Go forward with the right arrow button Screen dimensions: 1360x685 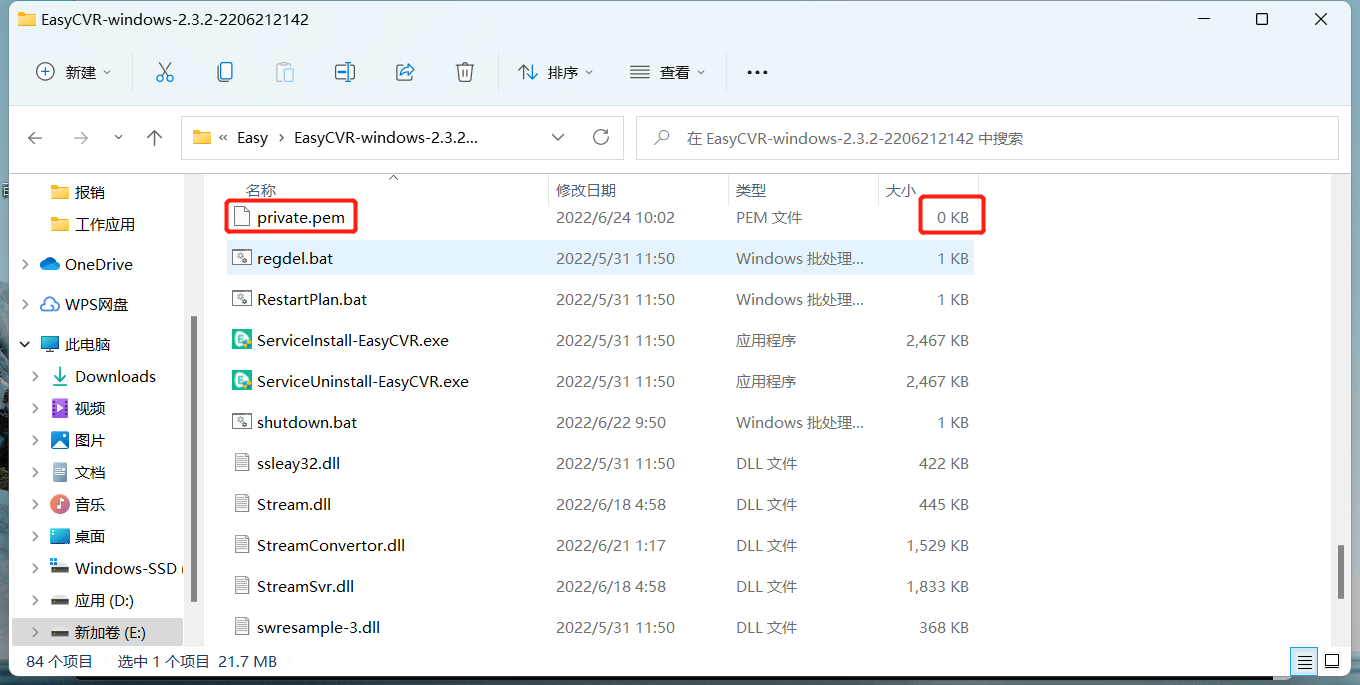tap(81, 138)
